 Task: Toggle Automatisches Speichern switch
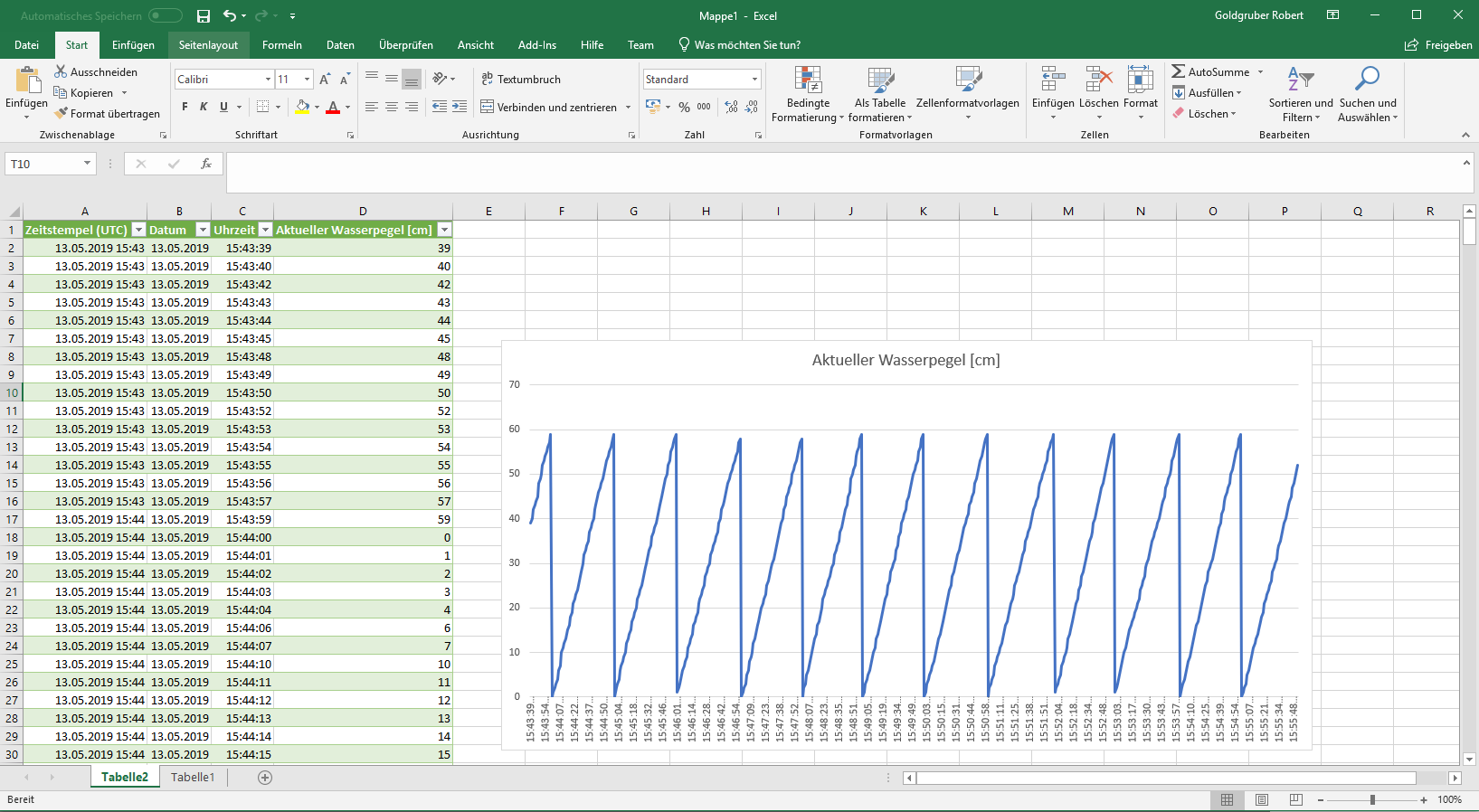coord(166,15)
